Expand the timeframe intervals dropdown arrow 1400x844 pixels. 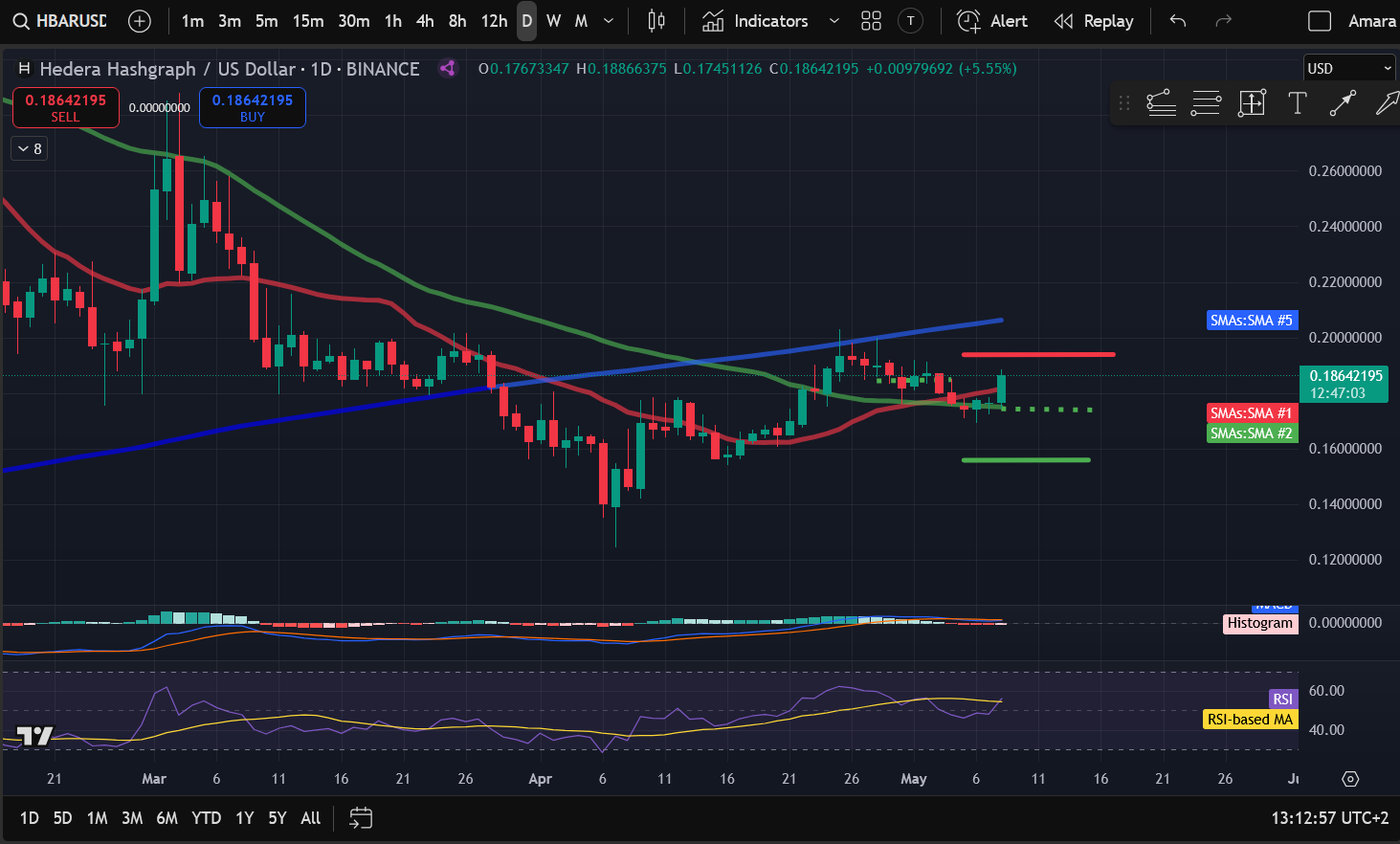[x=609, y=21]
